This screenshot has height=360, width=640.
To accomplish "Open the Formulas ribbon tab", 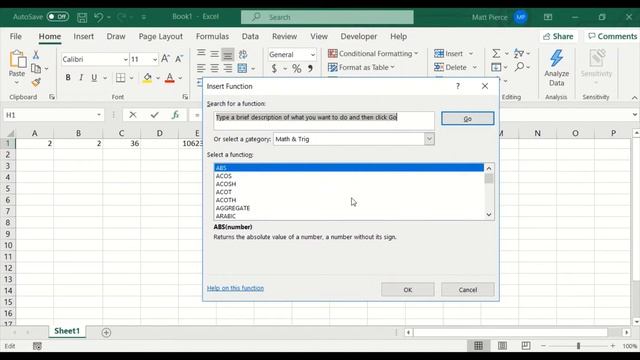I will 212,36.
